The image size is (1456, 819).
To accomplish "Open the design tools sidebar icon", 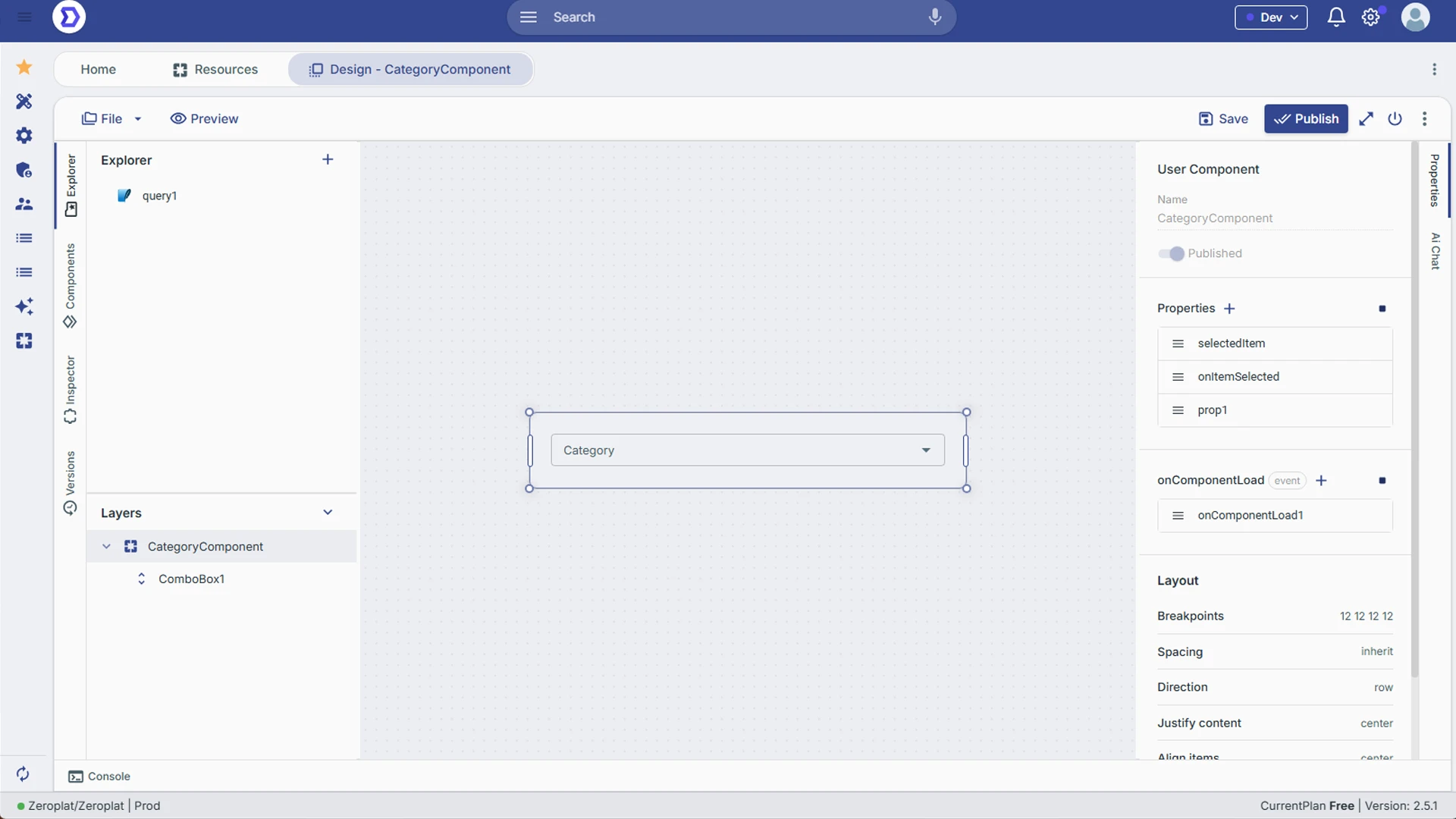I will pos(24,101).
